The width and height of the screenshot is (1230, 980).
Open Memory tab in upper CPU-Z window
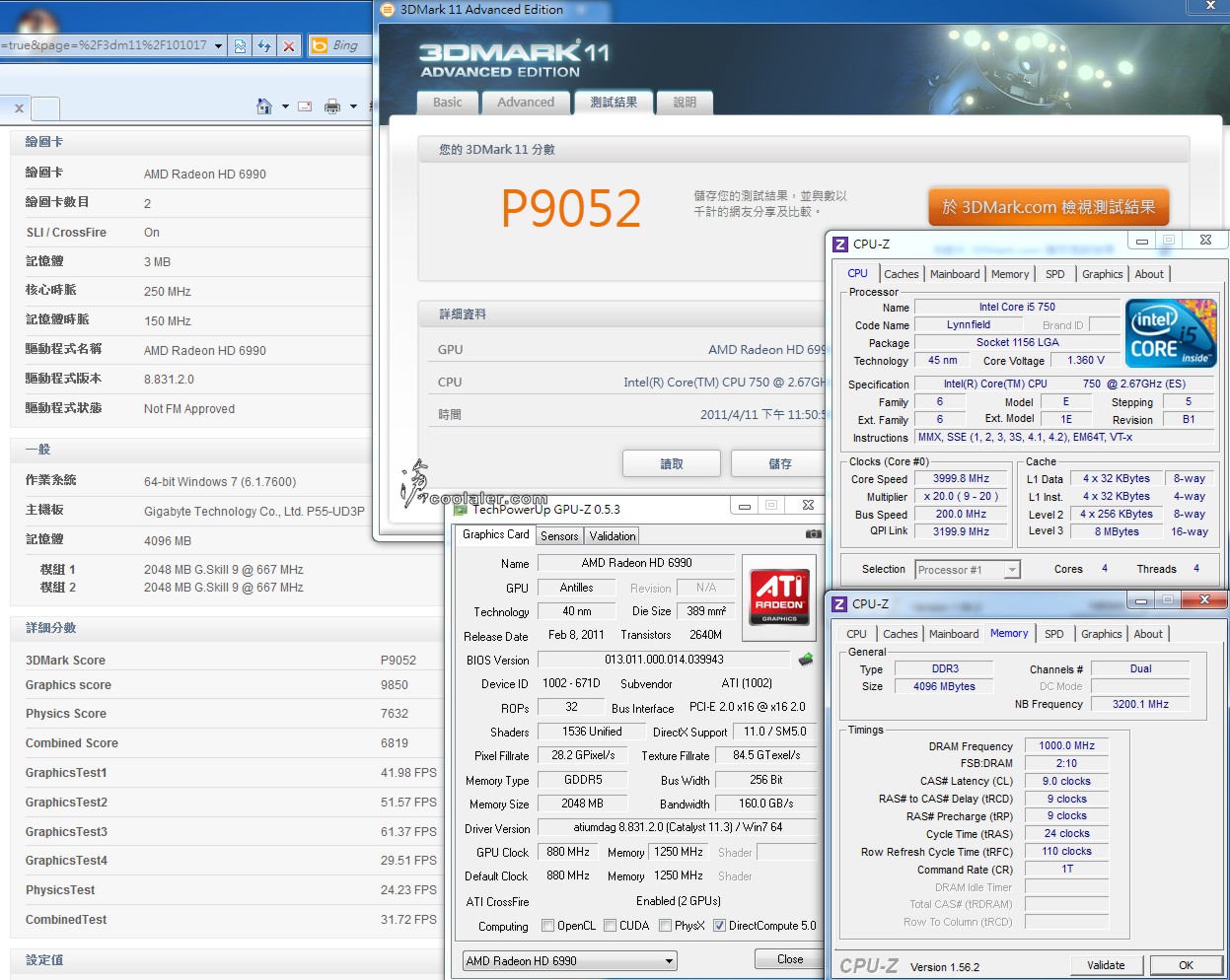(1010, 274)
